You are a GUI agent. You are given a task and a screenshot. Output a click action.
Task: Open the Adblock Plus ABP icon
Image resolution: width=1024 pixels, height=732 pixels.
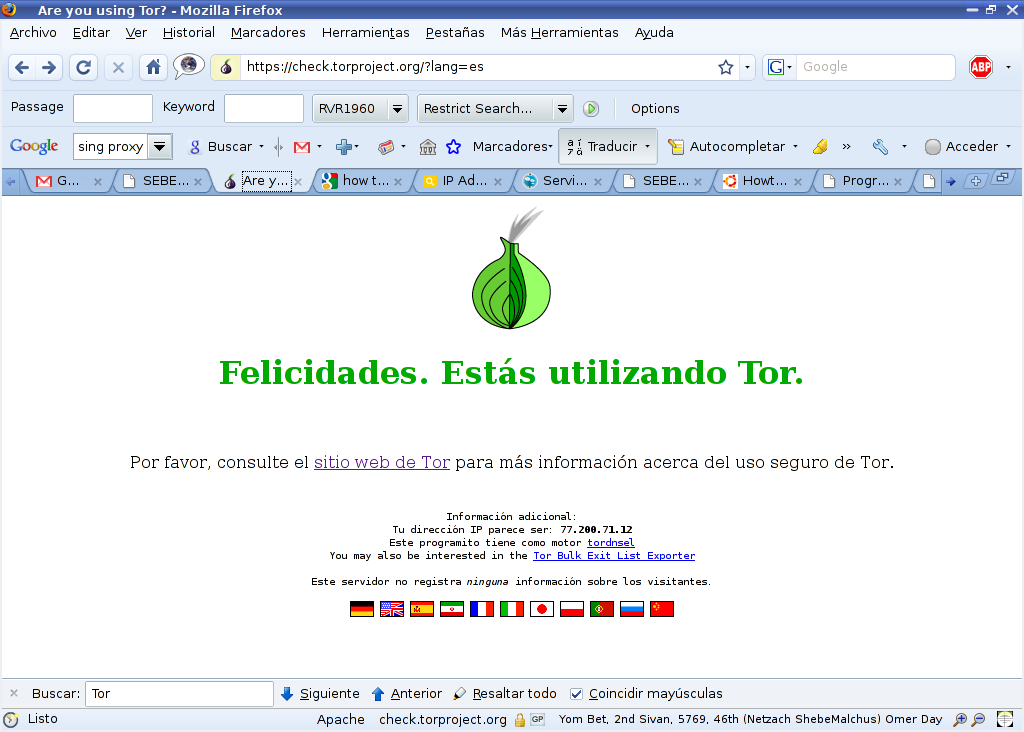coord(981,67)
